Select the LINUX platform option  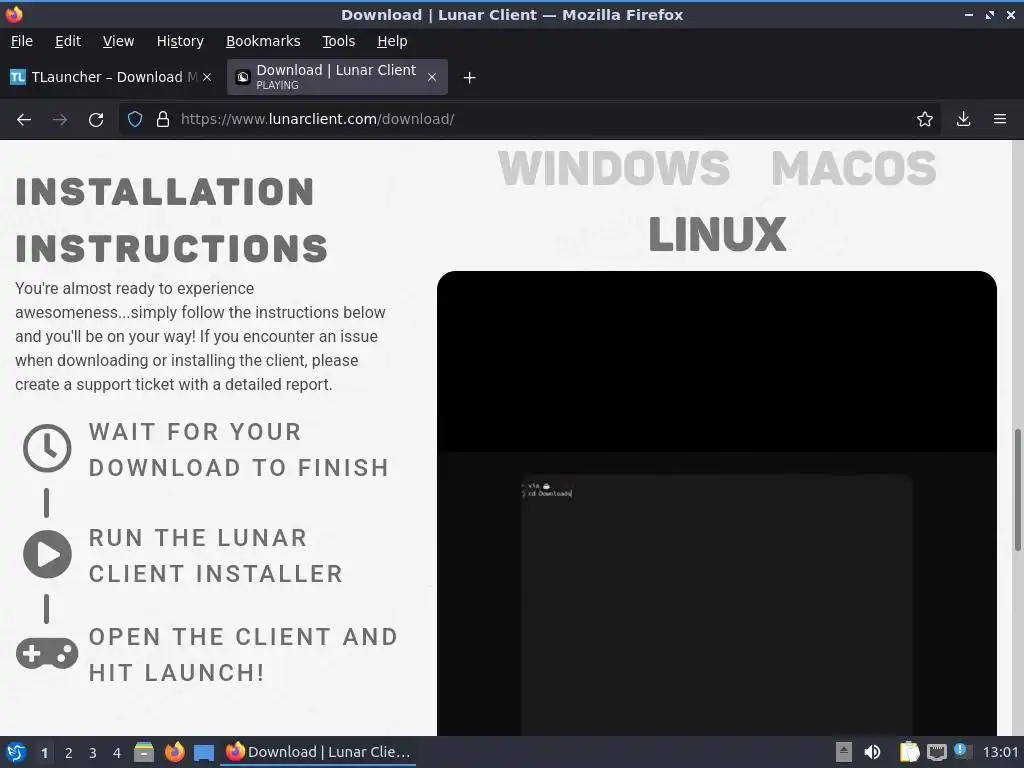click(717, 234)
